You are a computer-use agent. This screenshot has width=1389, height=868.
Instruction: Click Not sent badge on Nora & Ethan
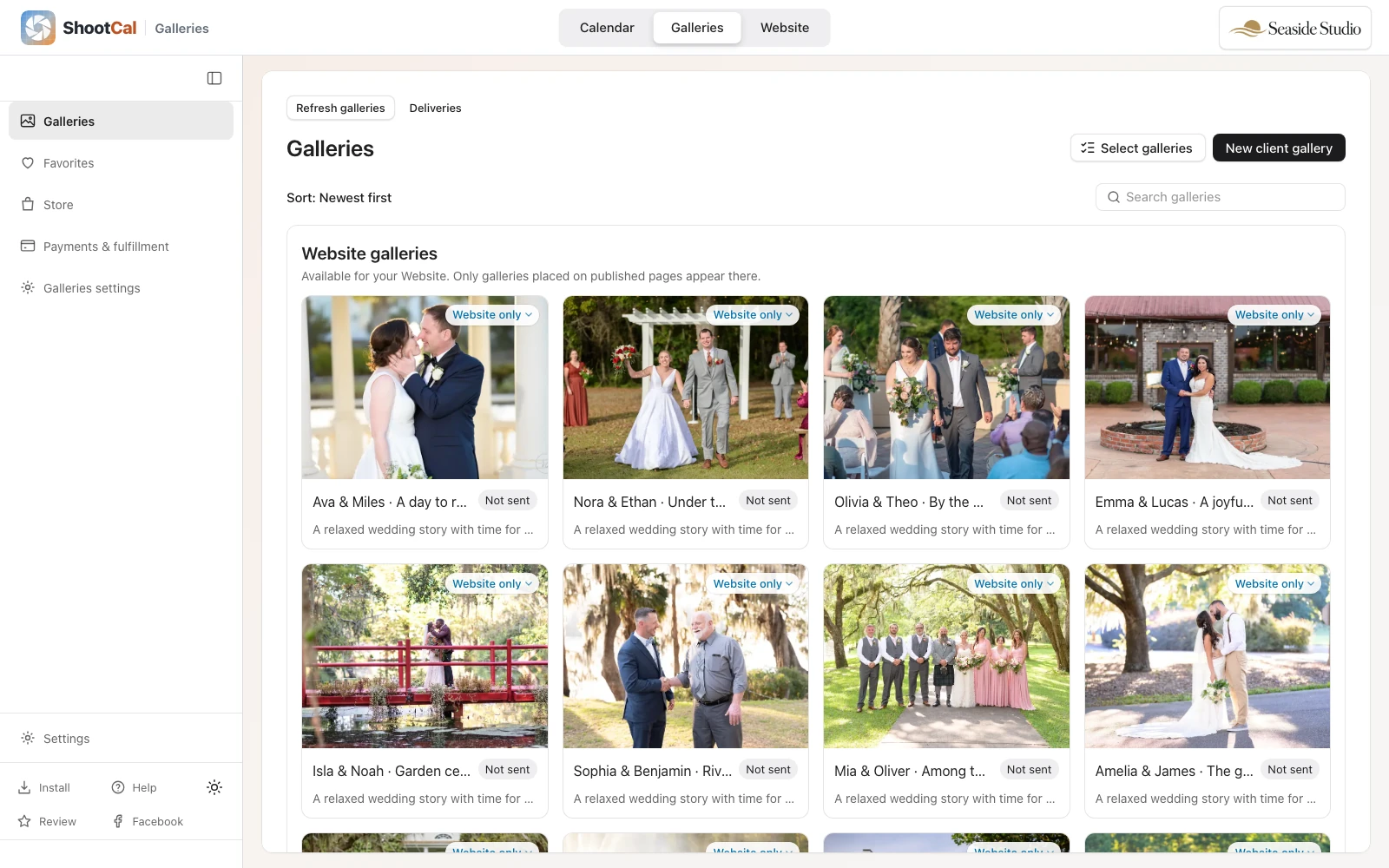(x=768, y=501)
